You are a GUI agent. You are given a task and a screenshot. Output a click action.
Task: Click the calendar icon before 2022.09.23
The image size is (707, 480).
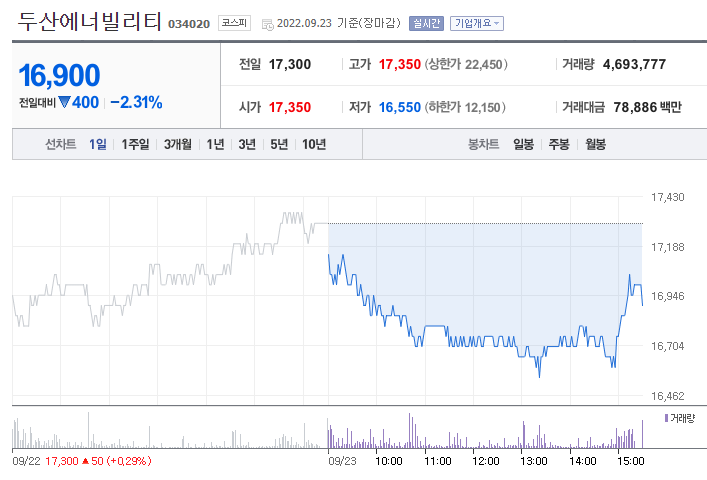point(267,24)
